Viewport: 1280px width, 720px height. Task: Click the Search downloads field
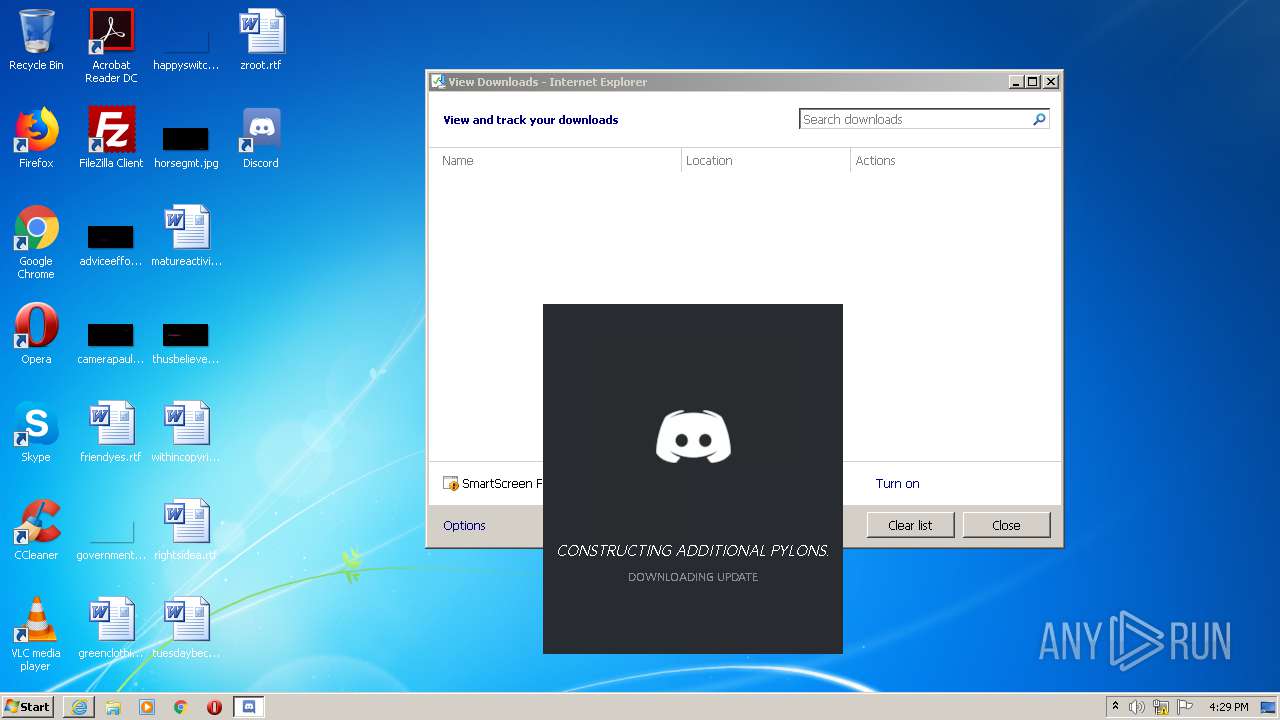pos(915,119)
